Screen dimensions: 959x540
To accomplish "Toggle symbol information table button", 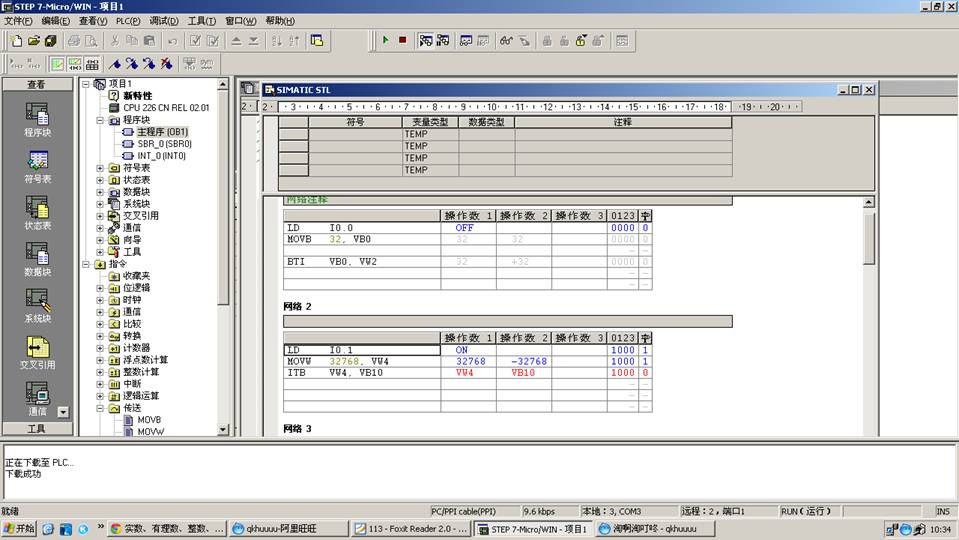I will (x=92, y=64).
